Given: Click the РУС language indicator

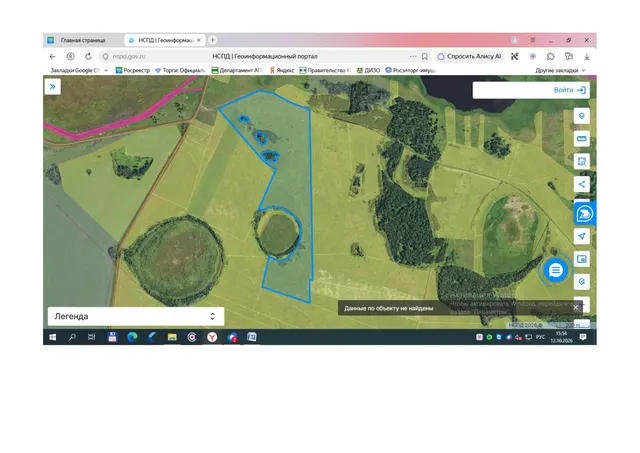Looking at the screenshot, I should (540, 337).
